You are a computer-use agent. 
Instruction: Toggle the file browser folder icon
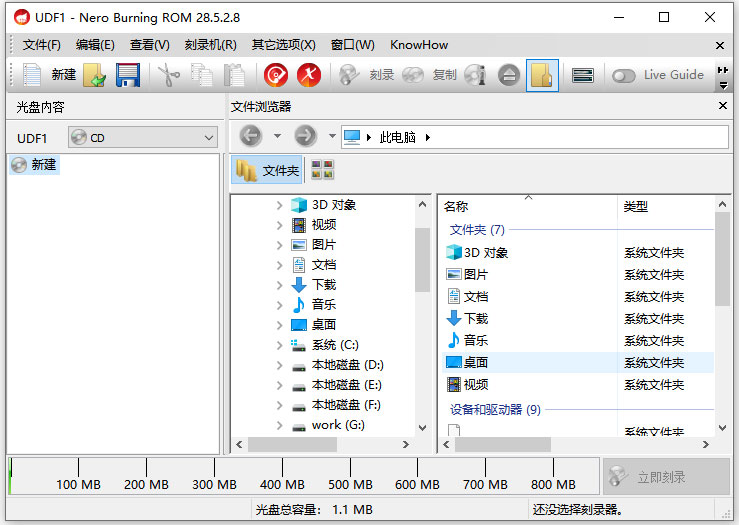point(542,75)
